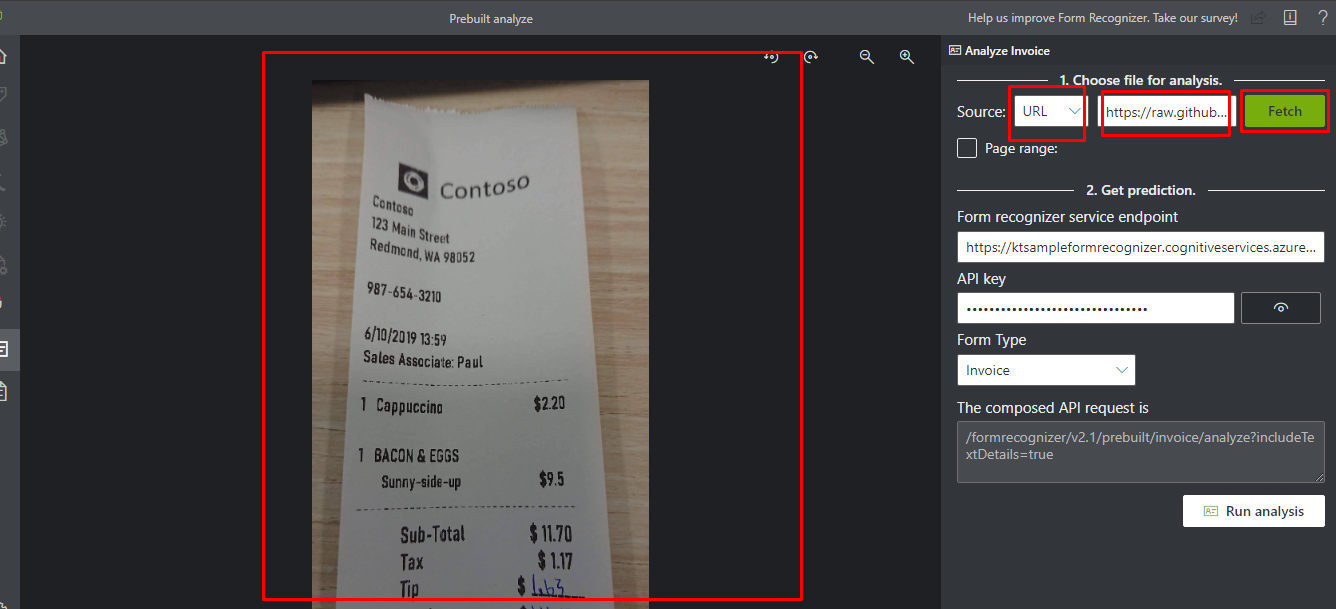Screen dimensions: 1336x609
Task: Open the help question mark icon
Action: pyautogui.click(x=1322, y=18)
